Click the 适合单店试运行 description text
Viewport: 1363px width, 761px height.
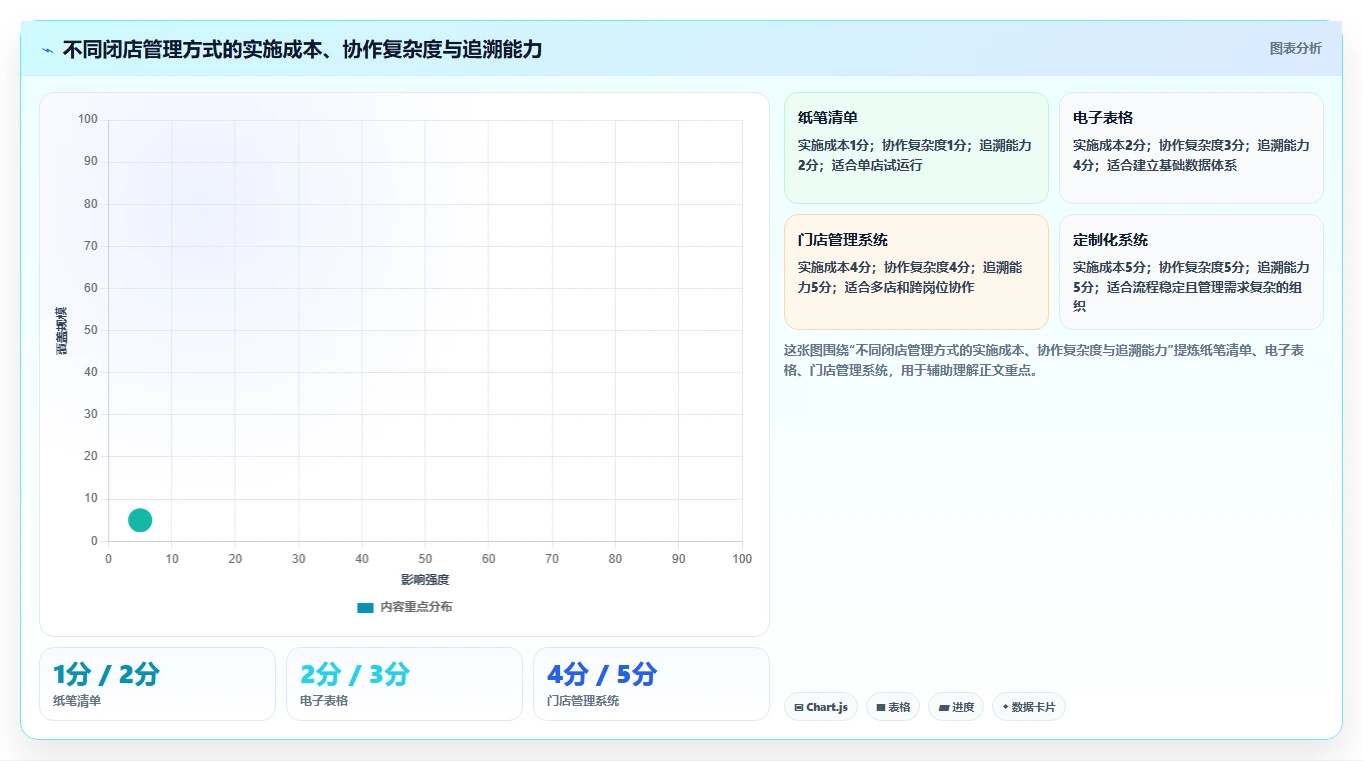coord(877,165)
